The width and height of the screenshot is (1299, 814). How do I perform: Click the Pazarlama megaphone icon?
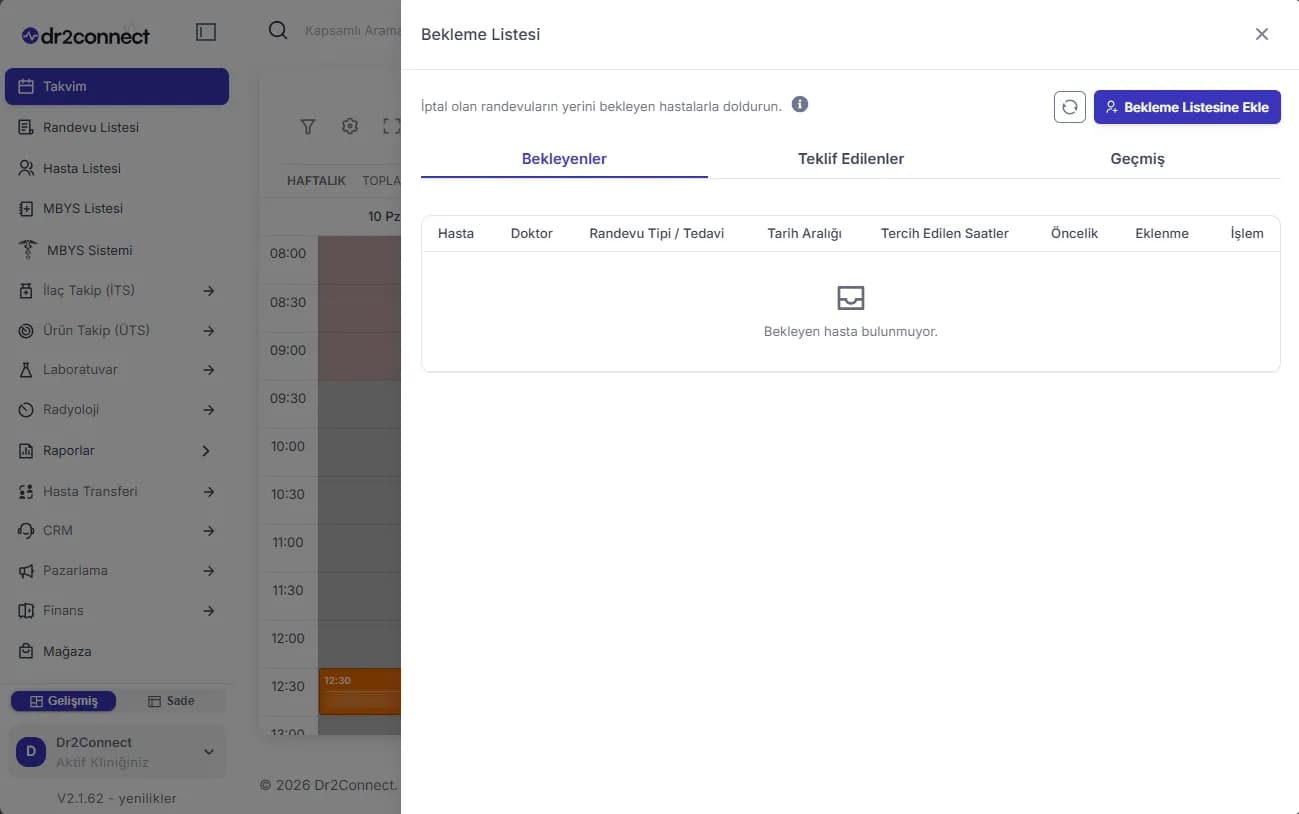(x=26, y=570)
